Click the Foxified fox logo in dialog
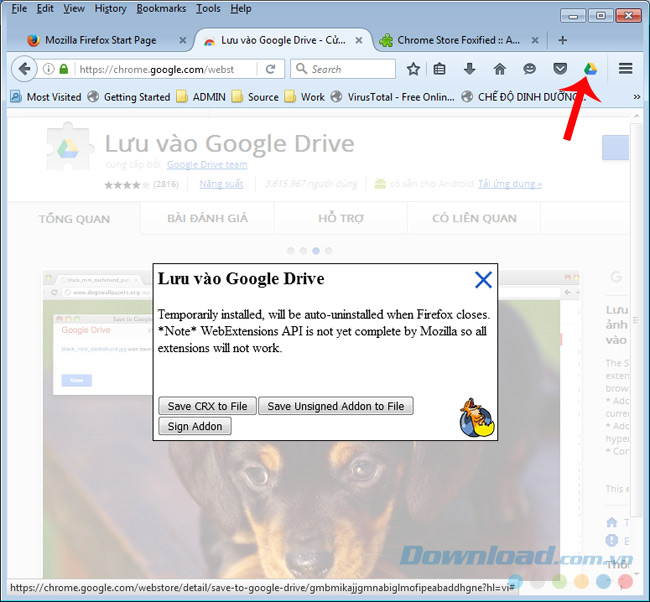This screenshot has width=650, height=602. point(476,418)
